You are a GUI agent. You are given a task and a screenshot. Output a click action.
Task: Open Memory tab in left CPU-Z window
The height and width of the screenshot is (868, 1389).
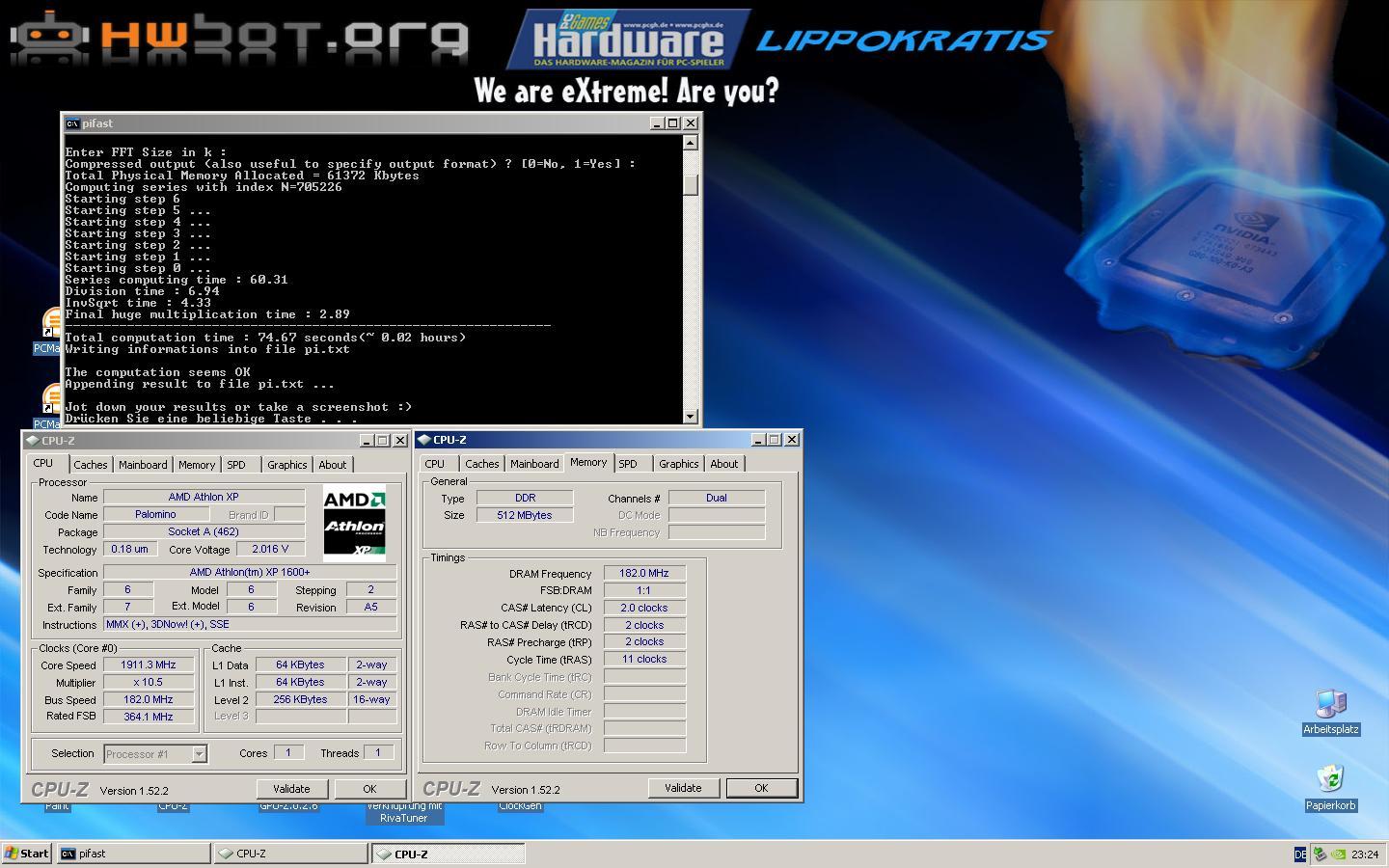pyautogui.click(x=197, y=465)
